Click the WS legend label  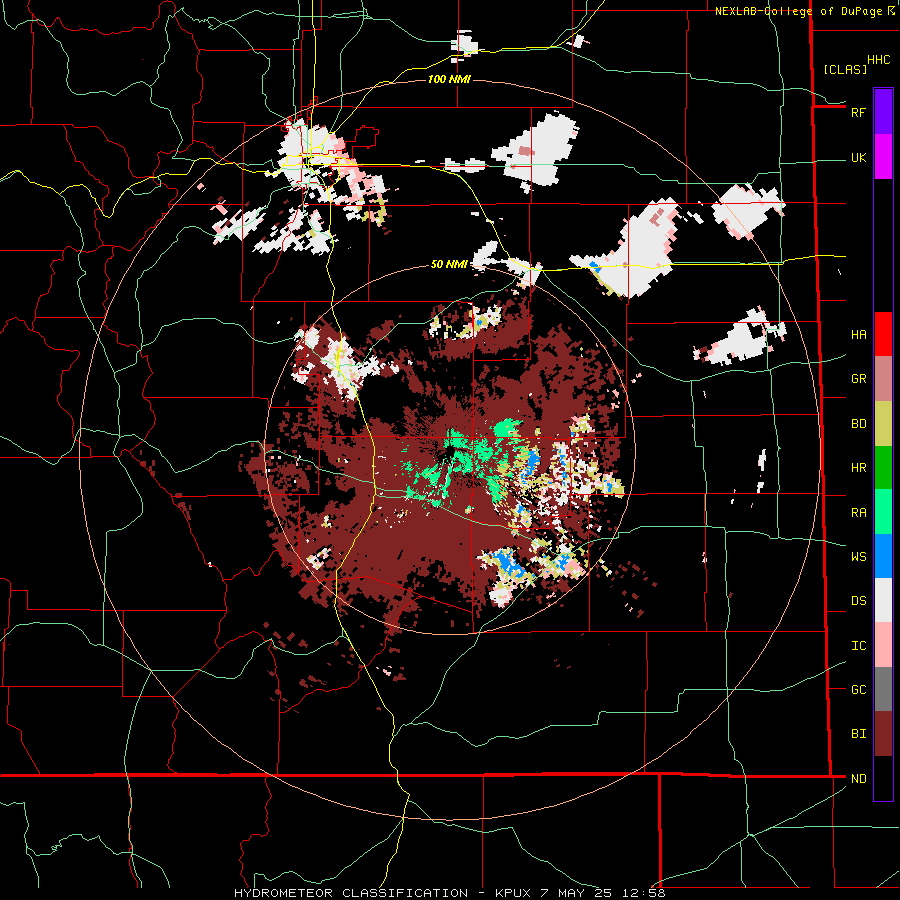point(858,557)
